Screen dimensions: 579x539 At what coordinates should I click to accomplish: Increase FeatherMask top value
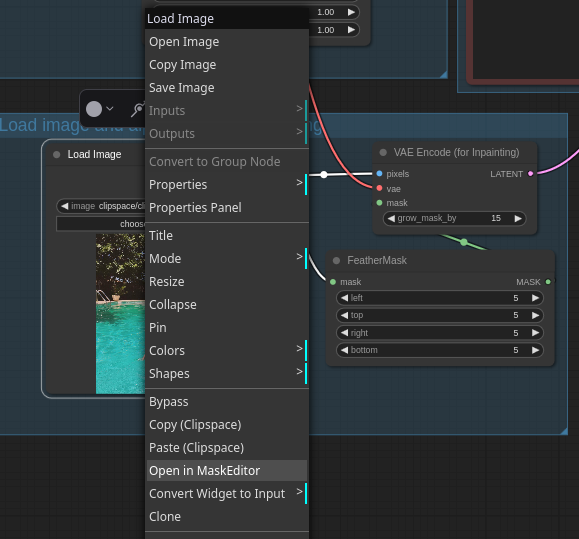click(535, 315)
